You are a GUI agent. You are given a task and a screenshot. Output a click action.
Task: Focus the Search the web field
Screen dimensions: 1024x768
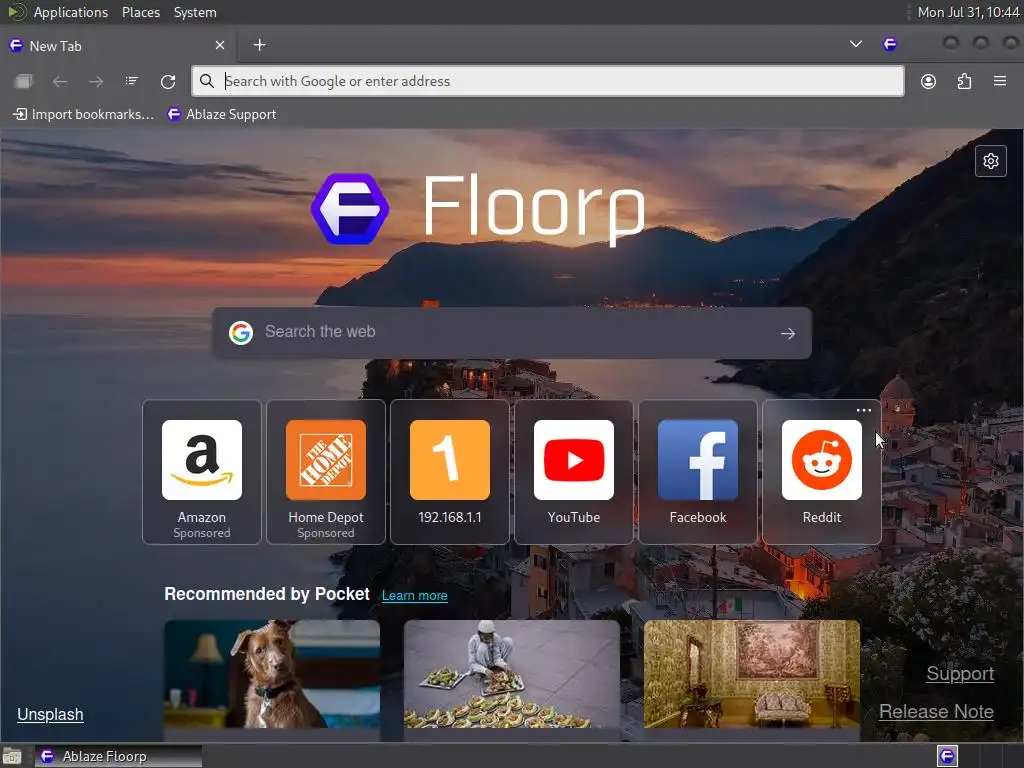pos(512,333)
